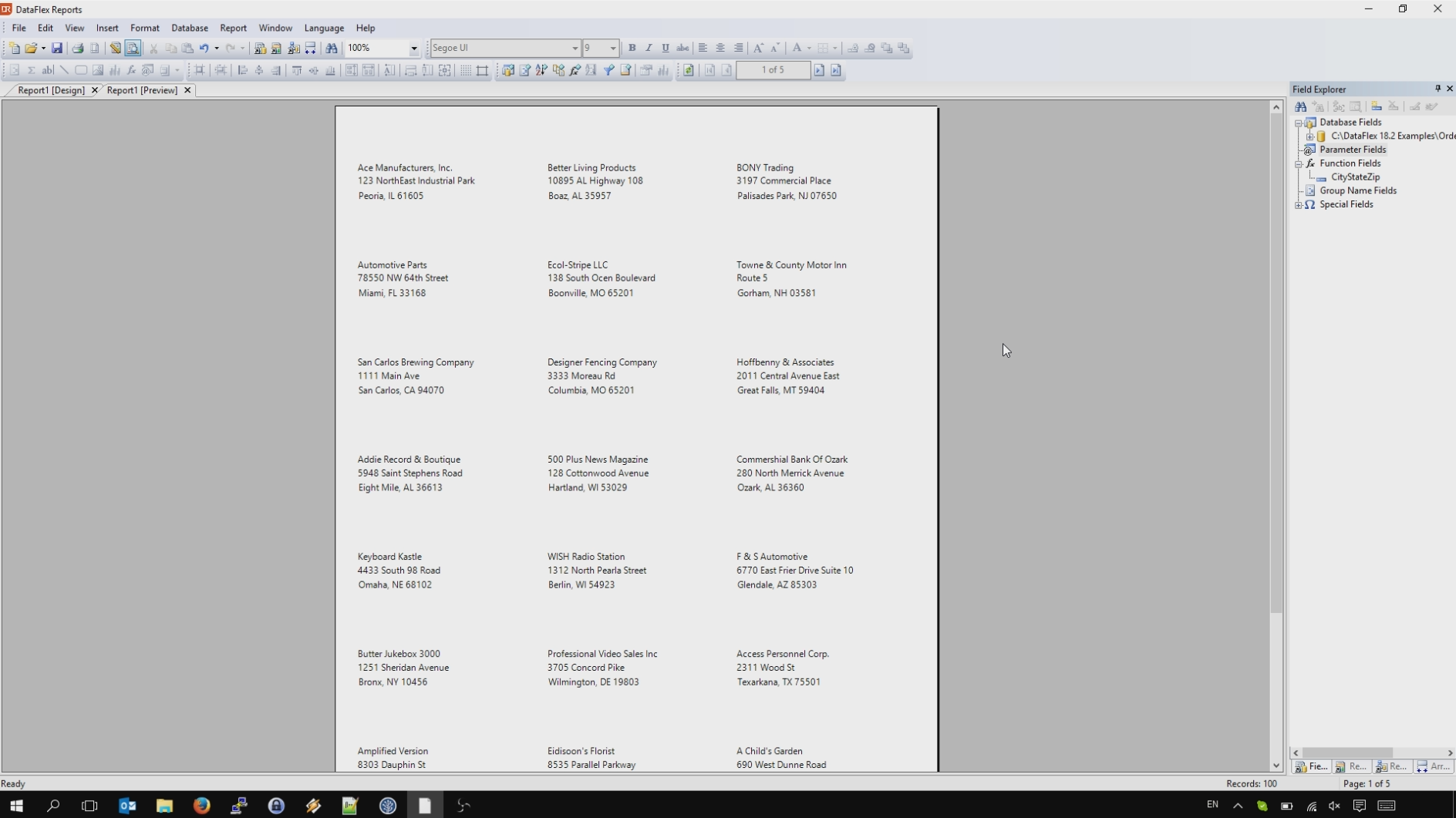Click the Undo arrow icon

(204, 48)
